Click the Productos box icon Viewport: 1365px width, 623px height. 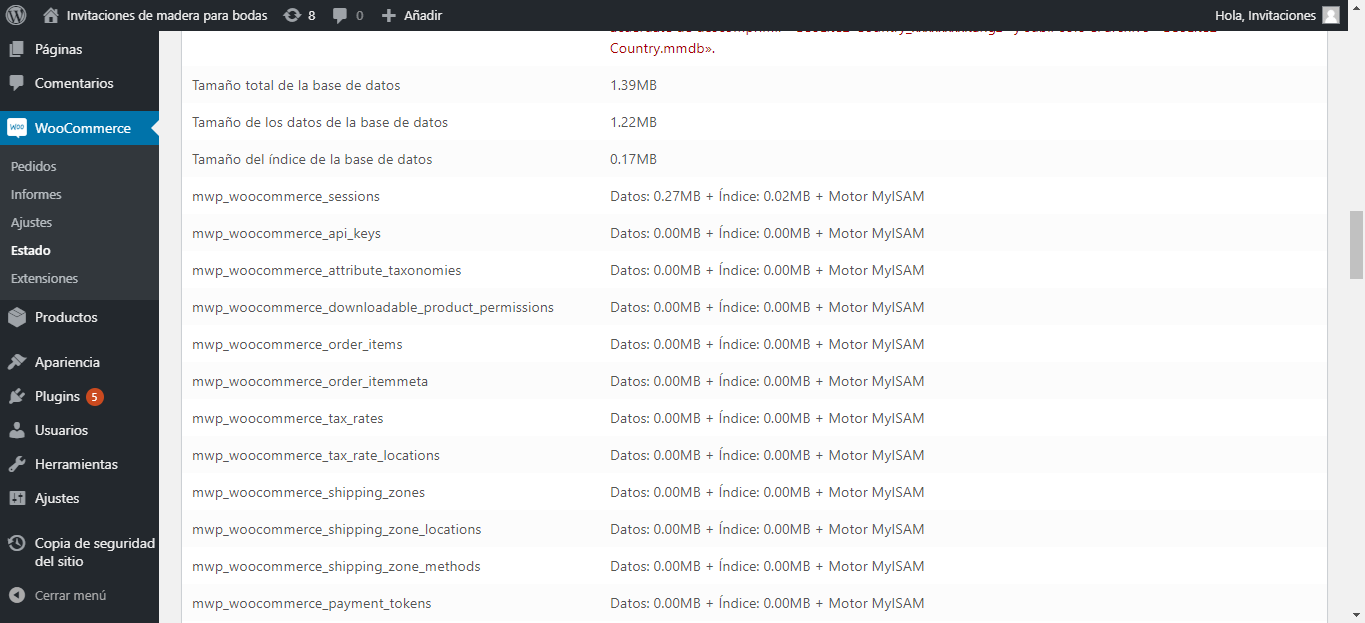[x=17, y=317]
